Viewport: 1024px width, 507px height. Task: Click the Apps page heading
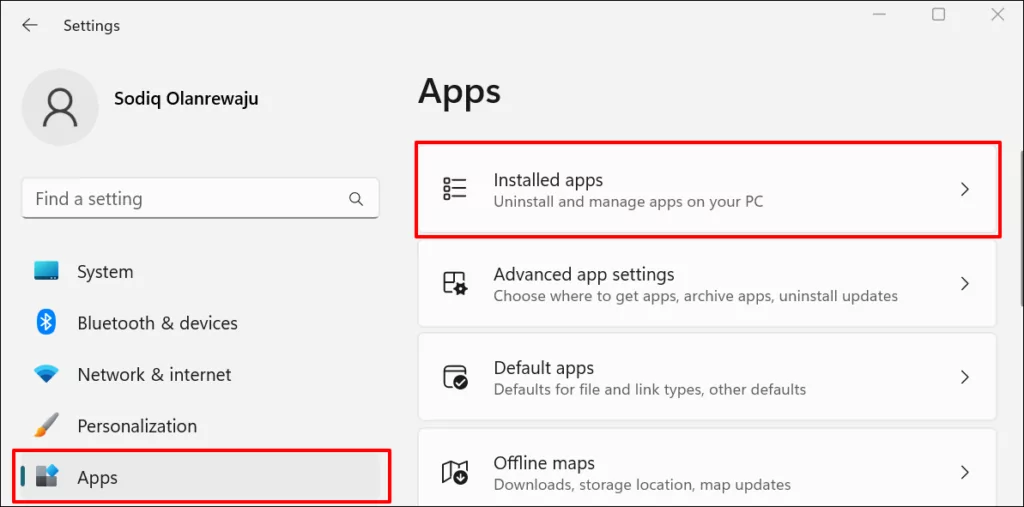[x=459, y=91]
